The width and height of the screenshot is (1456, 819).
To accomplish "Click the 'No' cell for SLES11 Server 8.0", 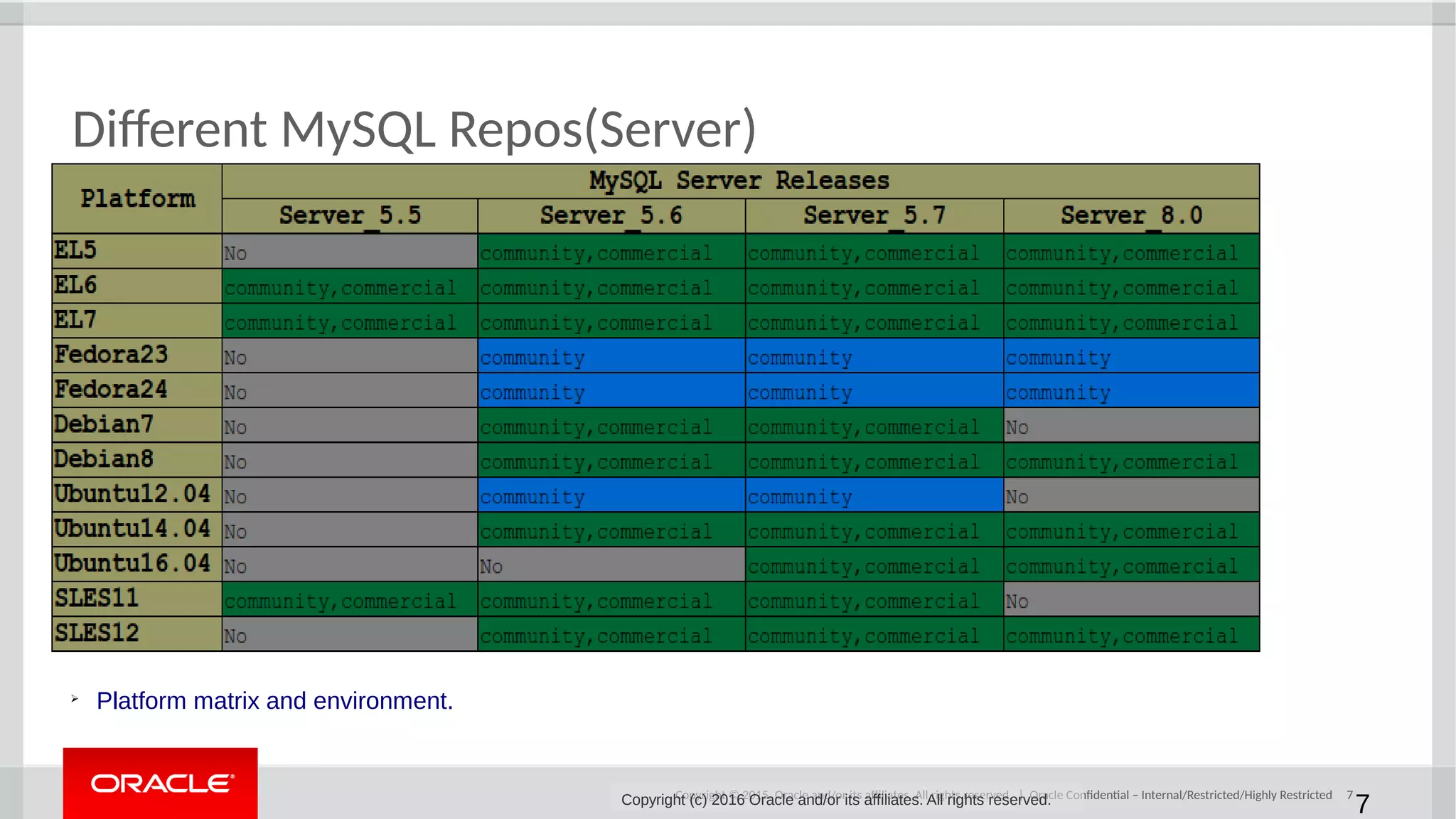I will point(1132,599).
